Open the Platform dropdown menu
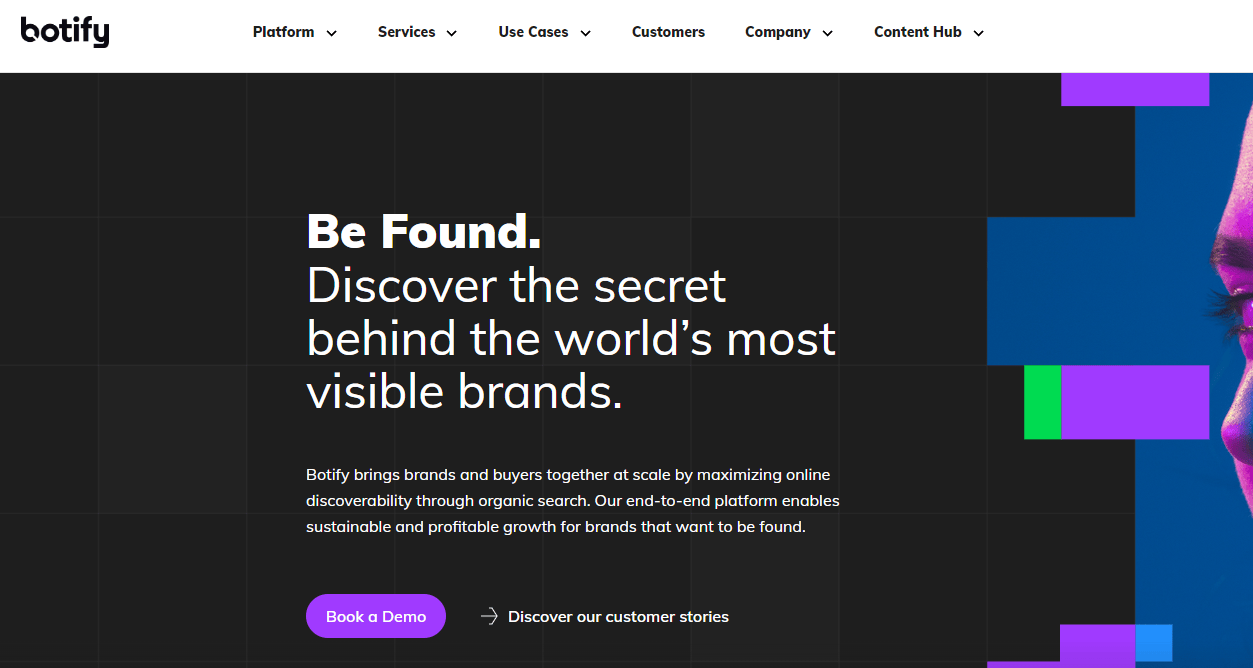 (x=284, y=32)
